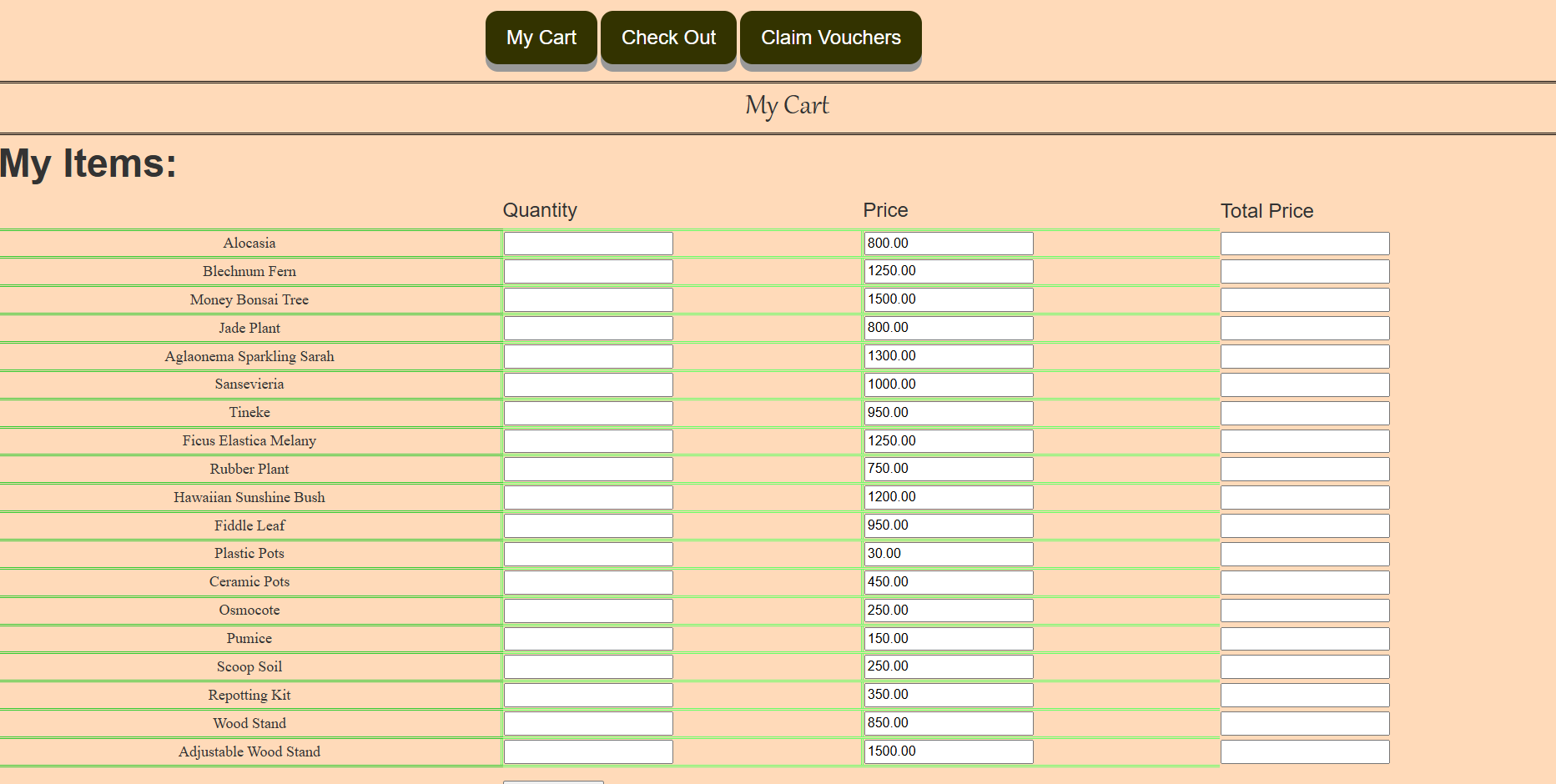This screenshot has width=1556, height=784.
Task: Click Money Bonsai Tree total price field
Action: point(1305,299)
